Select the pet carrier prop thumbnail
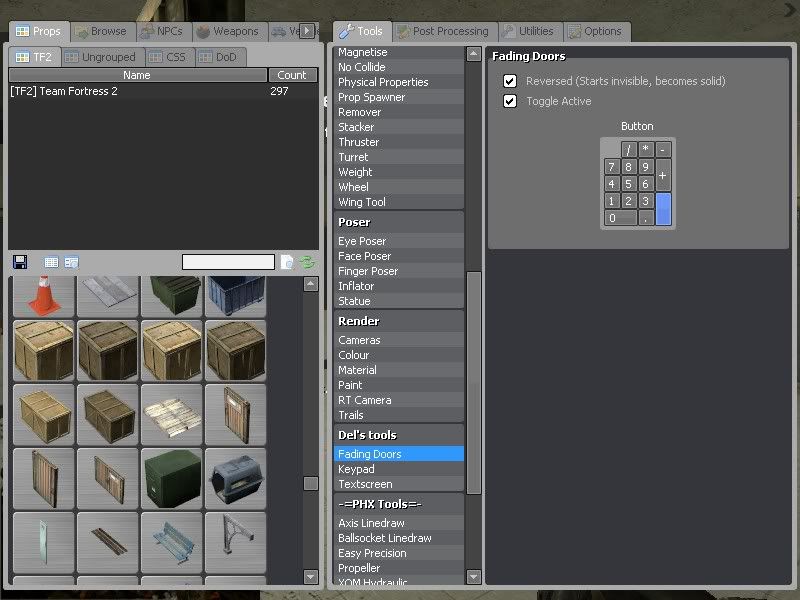Viewport: 800px width, 600px height. click(x=235, y=479)
